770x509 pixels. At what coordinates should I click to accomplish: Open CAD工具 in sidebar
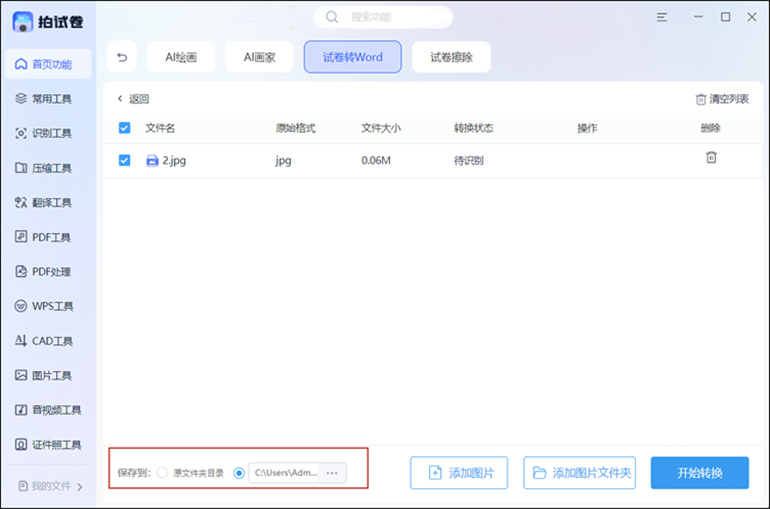pyautogui.click(x=48, y=341)
